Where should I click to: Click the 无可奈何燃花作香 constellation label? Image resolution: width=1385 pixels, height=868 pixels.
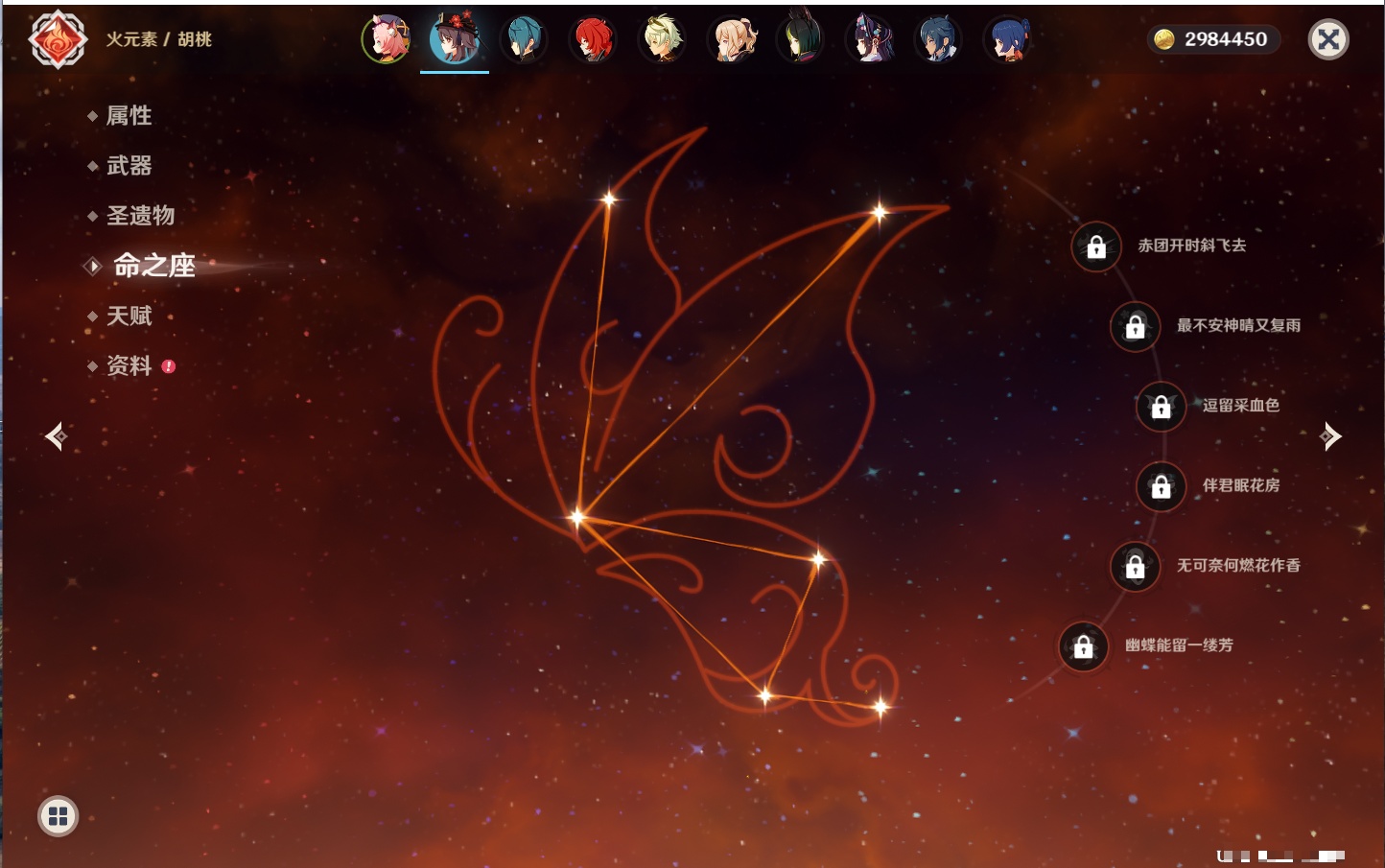(1238, 566)
